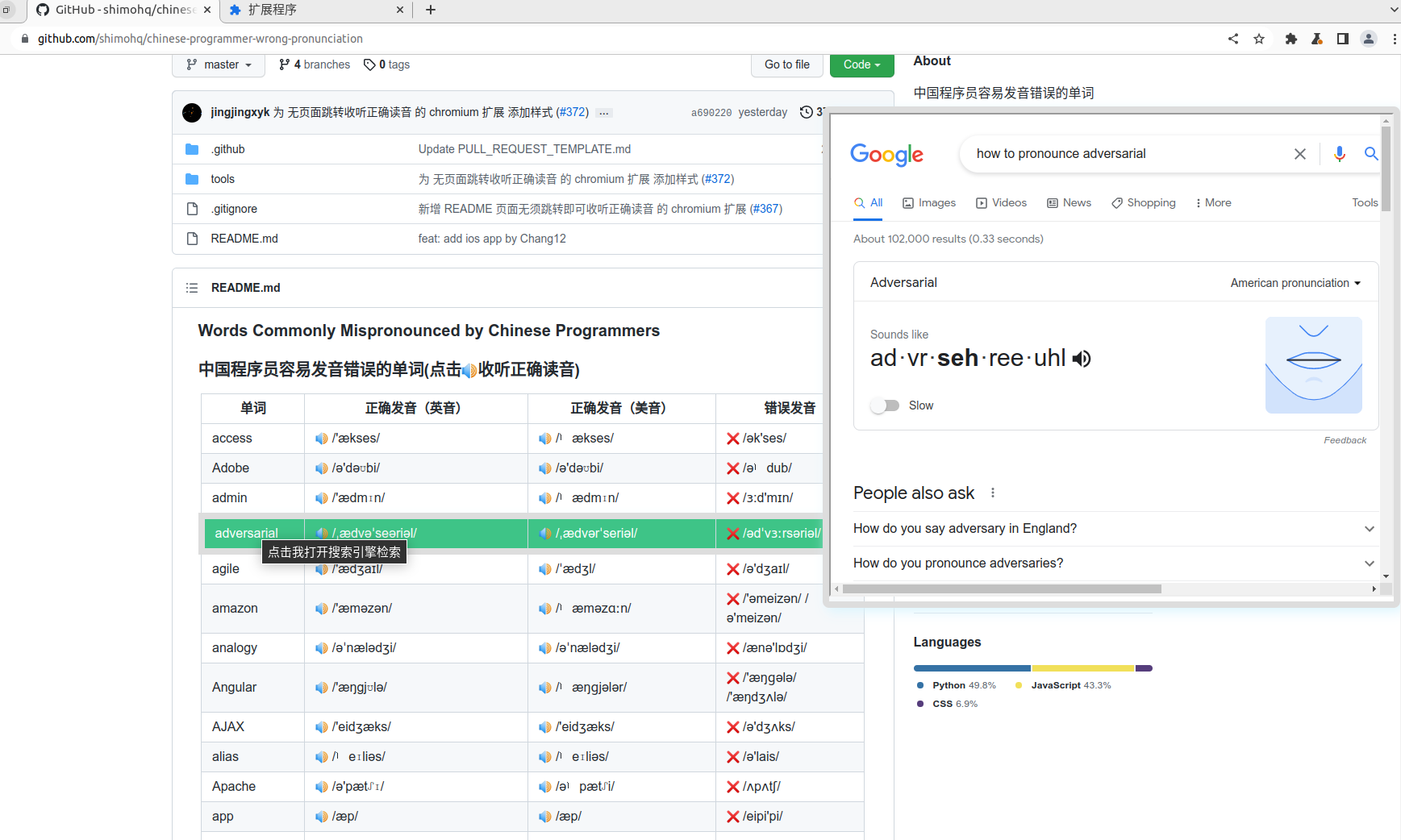Play British audio for analogy
The height and width of the screenshot is (840, 1401).
click(321, 648)
